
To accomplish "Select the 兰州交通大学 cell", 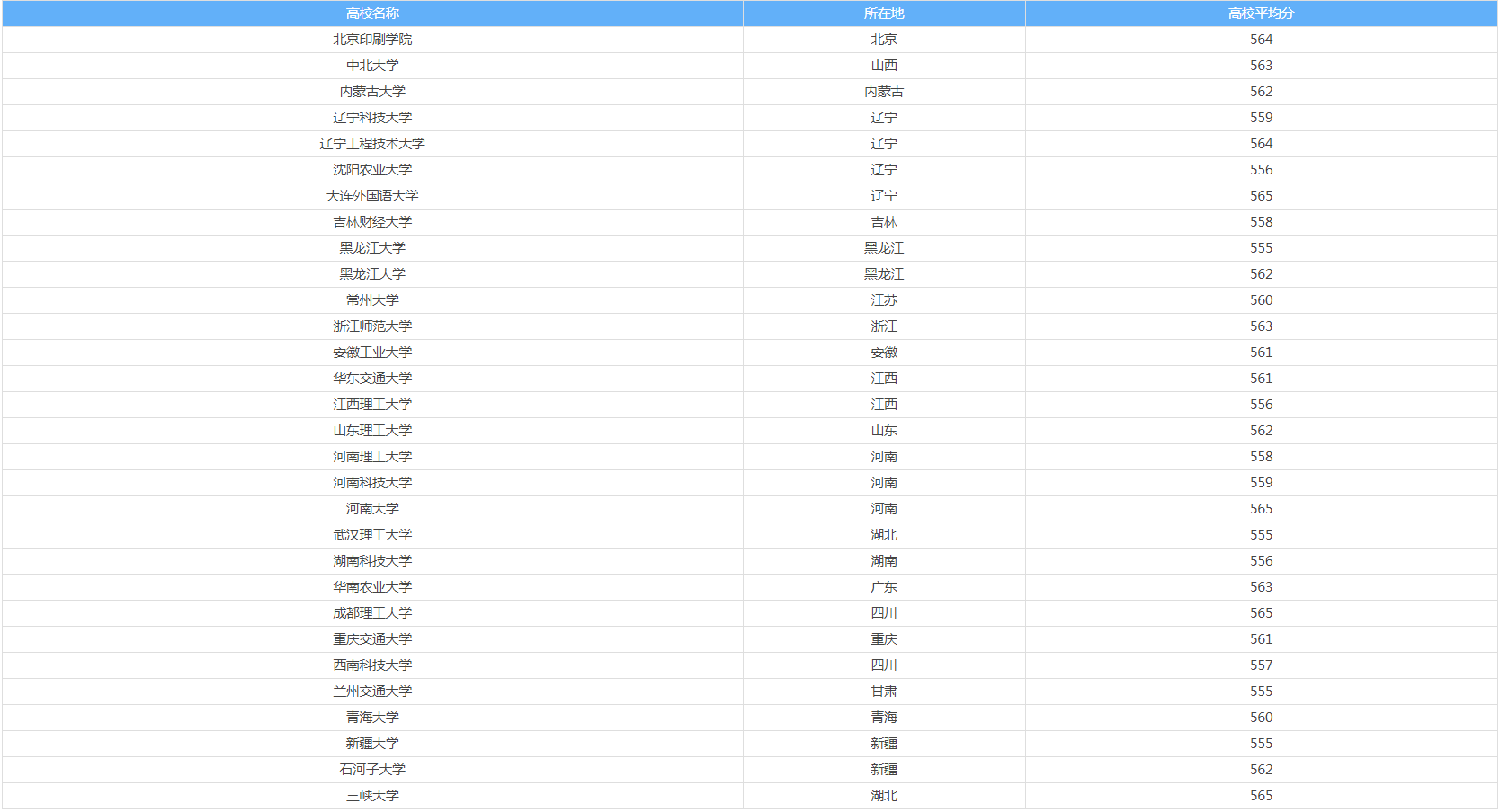I will coord(372,692).
